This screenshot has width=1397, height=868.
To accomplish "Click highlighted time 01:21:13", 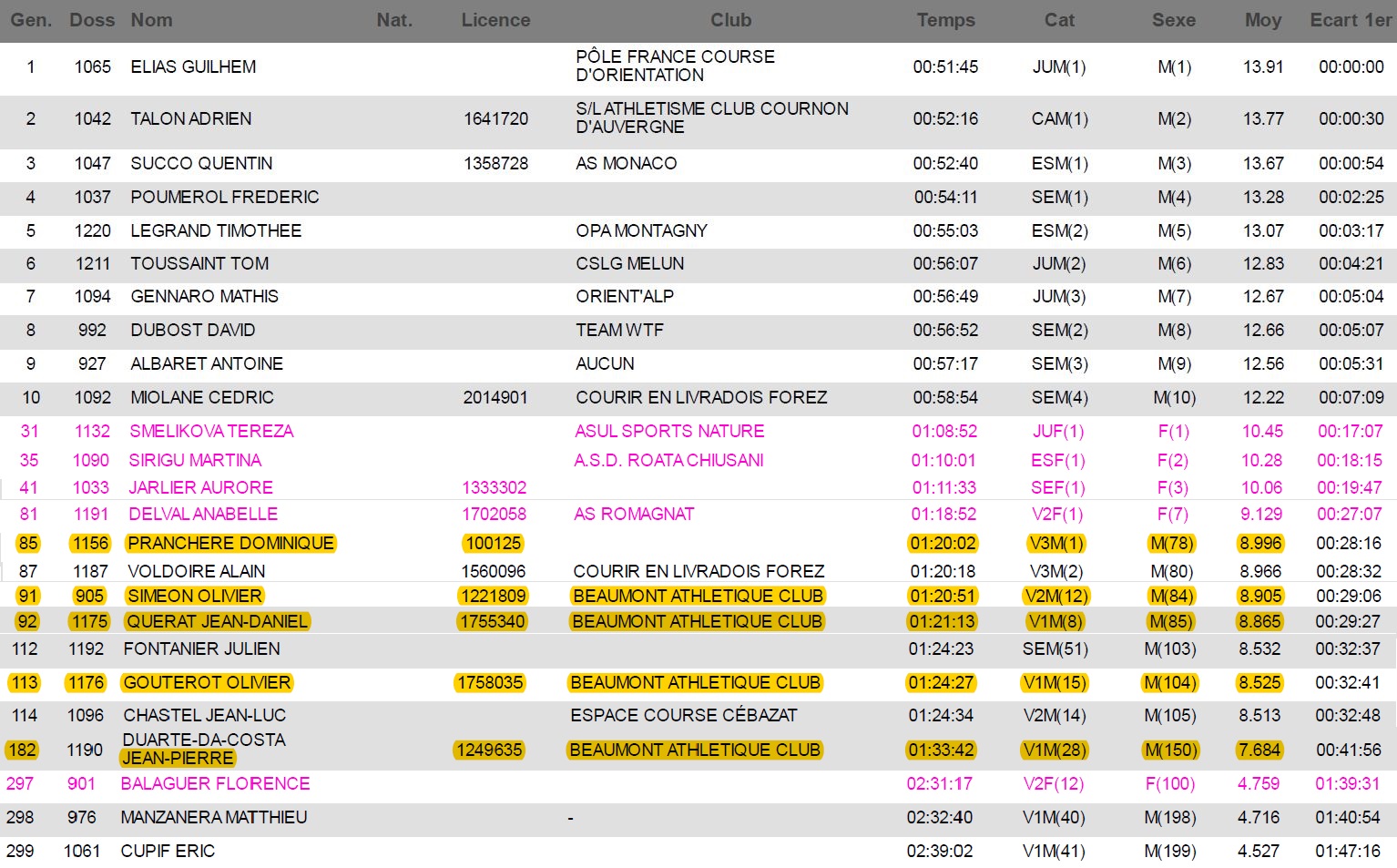I will tap(942, 621).
